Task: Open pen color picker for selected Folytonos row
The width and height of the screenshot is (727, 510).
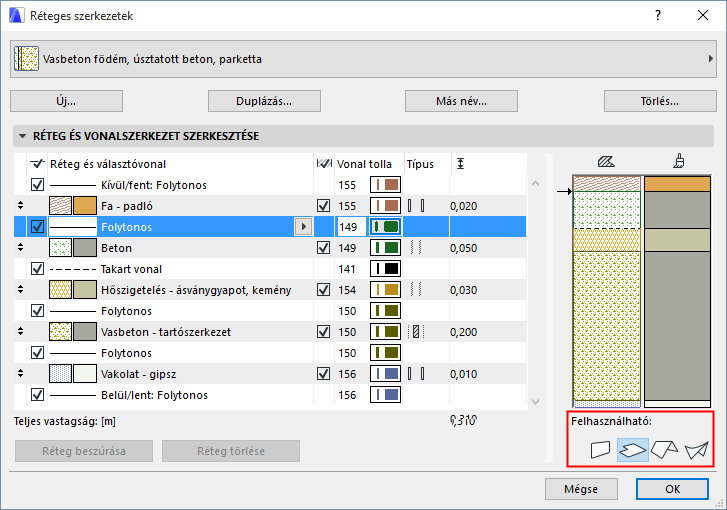Action: click(x=385, y=227)
